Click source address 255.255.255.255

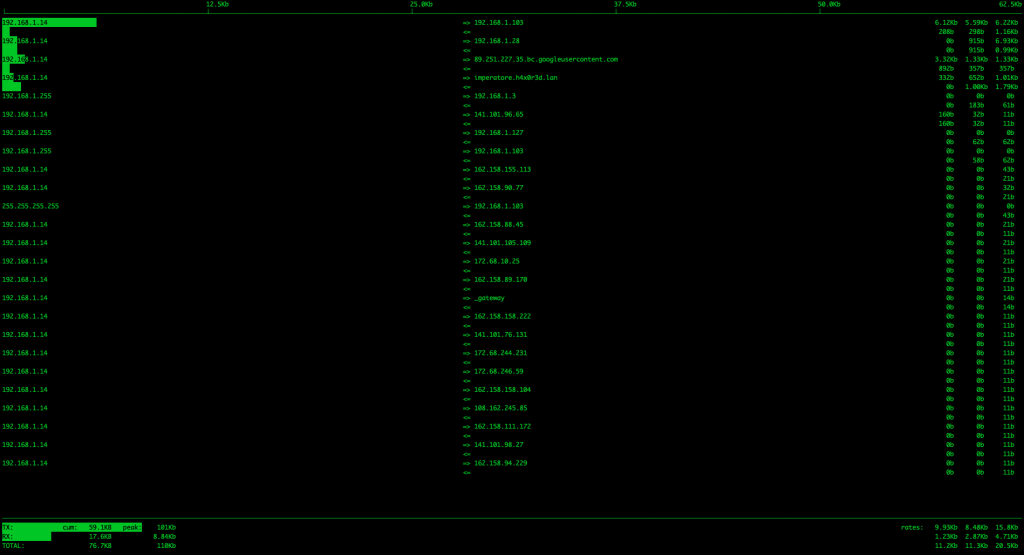[30, 206]
